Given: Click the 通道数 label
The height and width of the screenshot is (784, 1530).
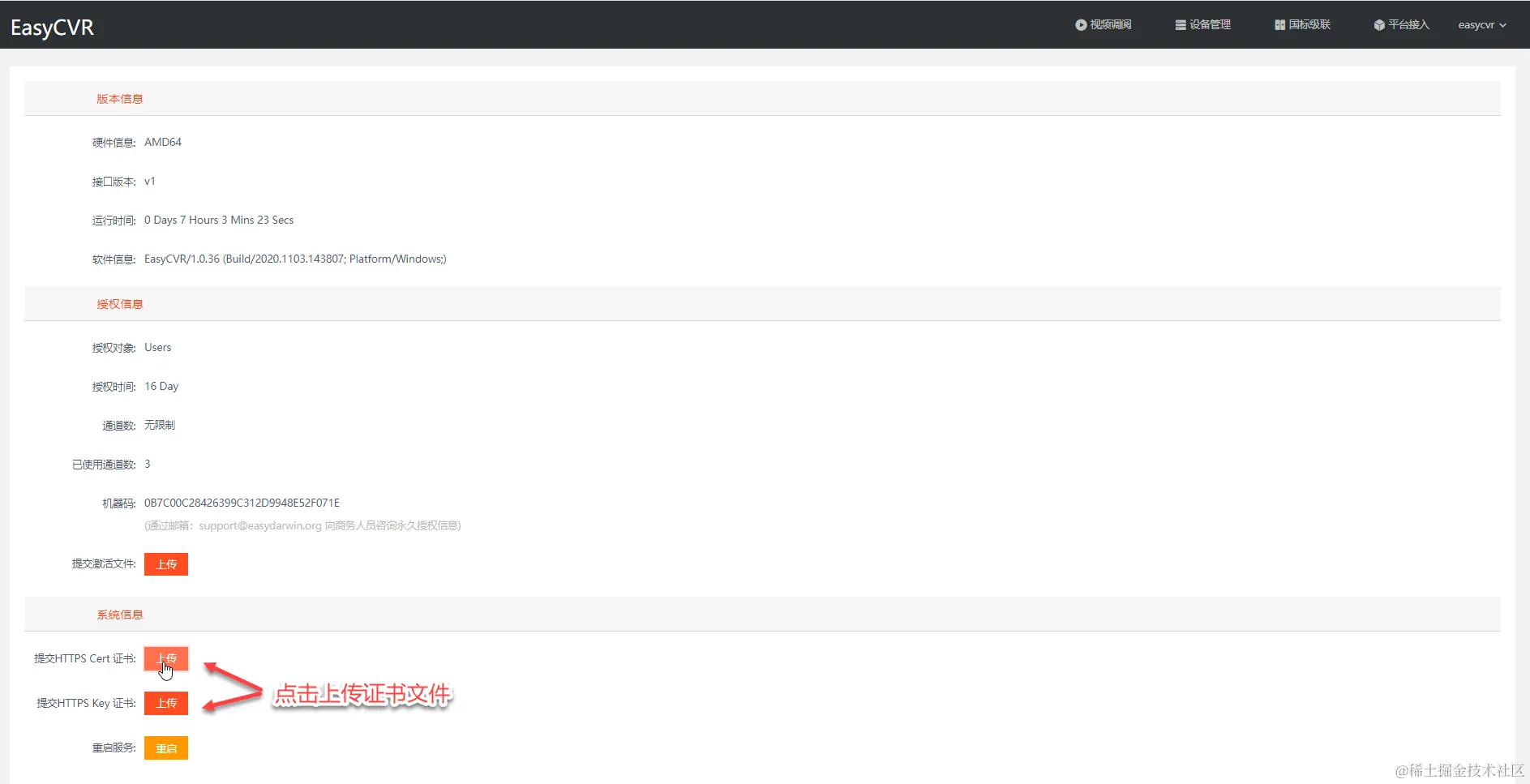Looking at the screenshot, I should pyautogui.click(x=119, y=426).
